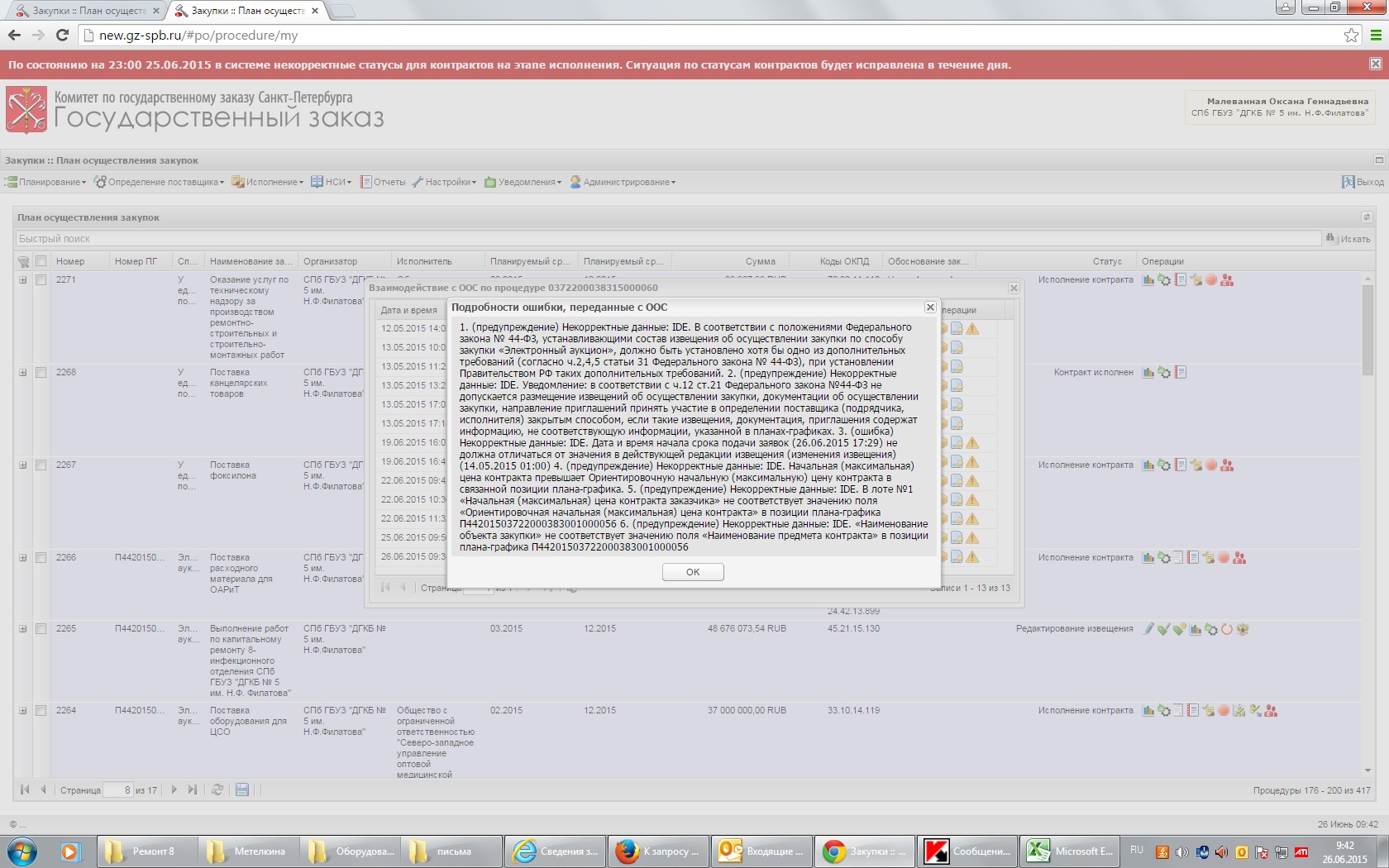Click red participants icon in row 2264

[1271, 711]
